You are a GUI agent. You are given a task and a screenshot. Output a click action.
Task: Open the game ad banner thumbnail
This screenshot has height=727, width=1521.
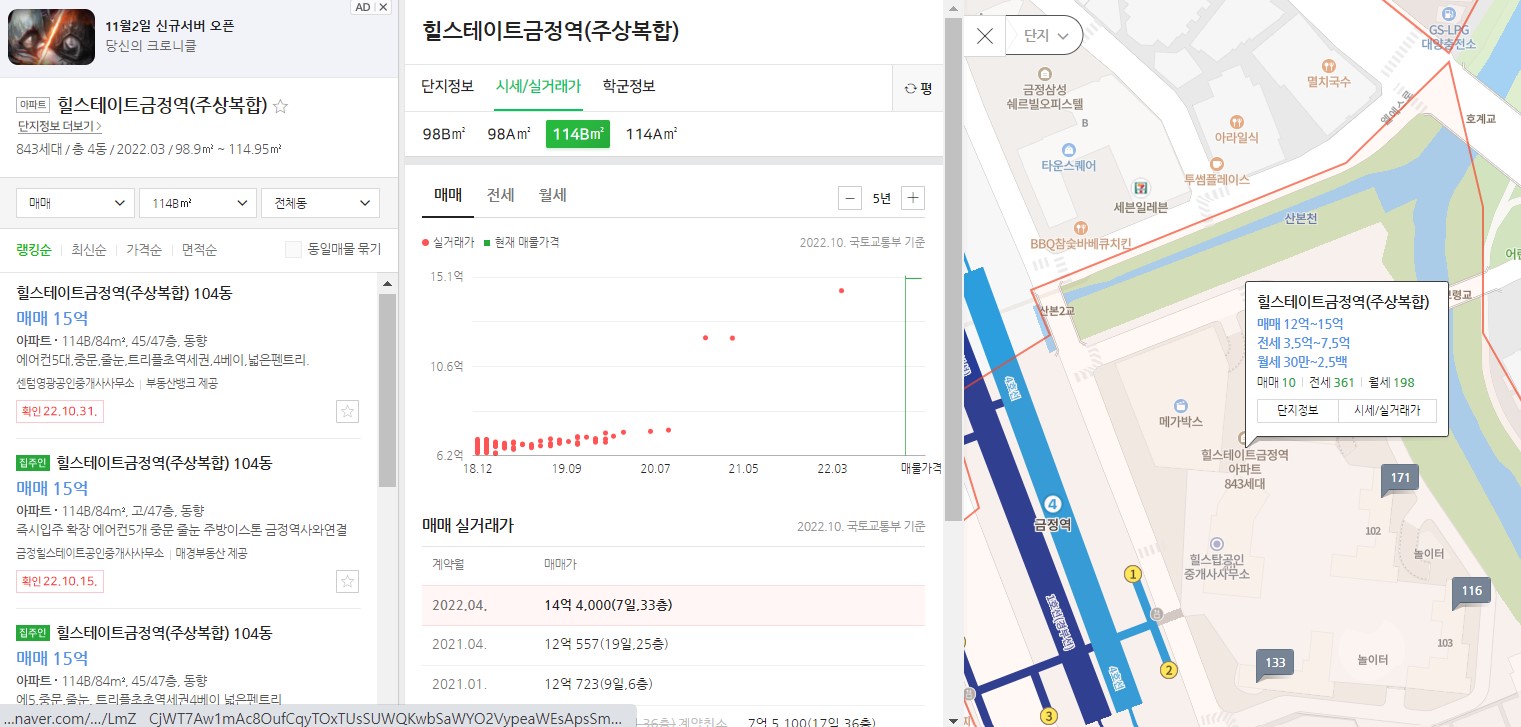tap(52, 37)
